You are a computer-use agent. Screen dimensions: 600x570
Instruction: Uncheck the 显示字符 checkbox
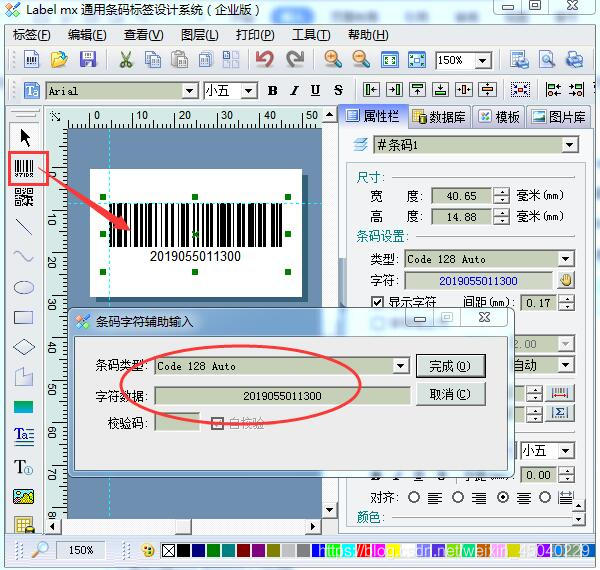377,302
